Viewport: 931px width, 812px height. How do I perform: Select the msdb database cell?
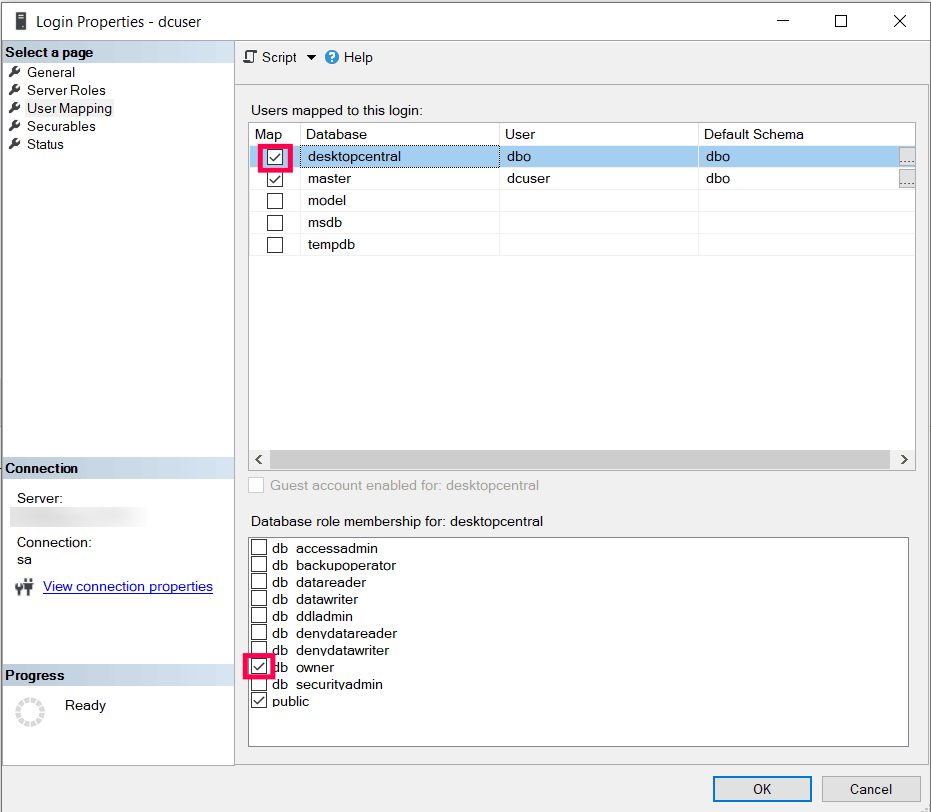[400, 223]
